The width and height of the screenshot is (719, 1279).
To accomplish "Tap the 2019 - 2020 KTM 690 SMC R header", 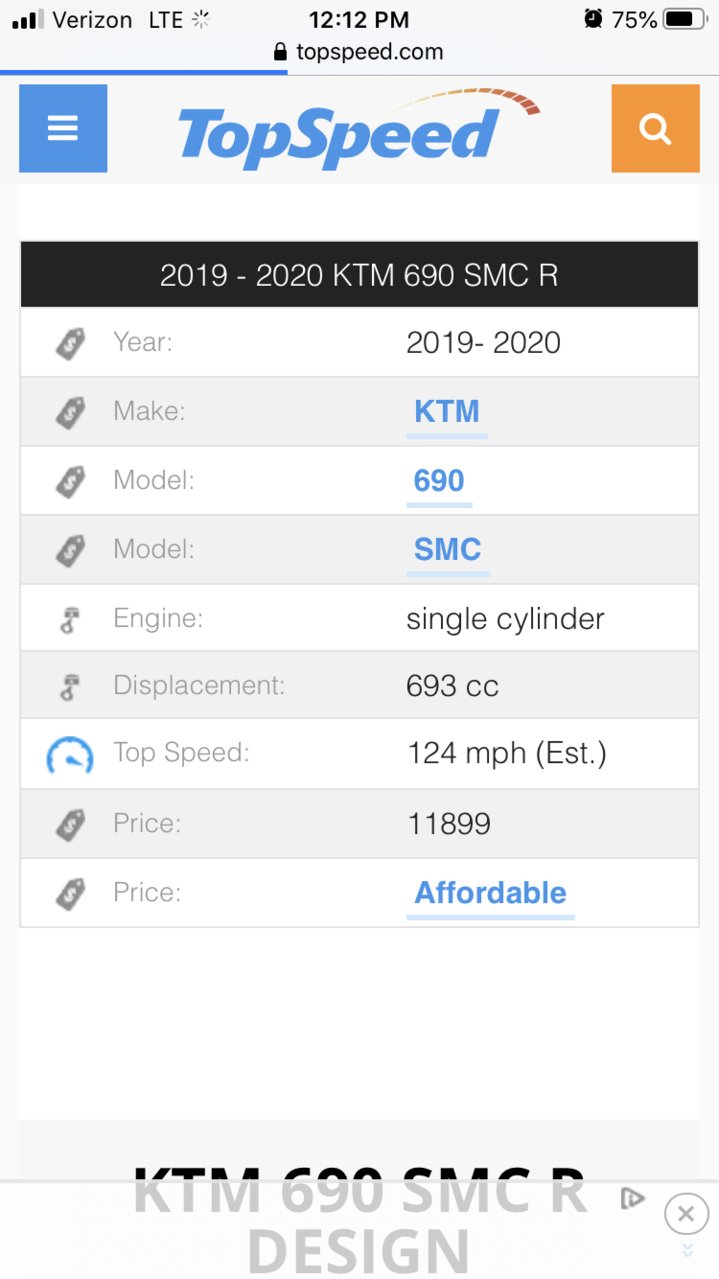I will (359, 275).
